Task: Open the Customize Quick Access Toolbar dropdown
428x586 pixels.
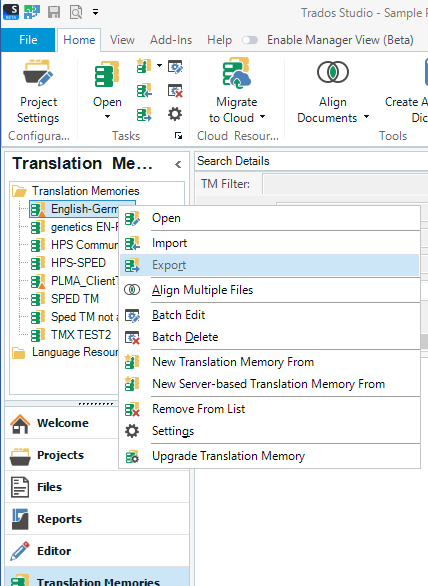Action: coord(96,12)
